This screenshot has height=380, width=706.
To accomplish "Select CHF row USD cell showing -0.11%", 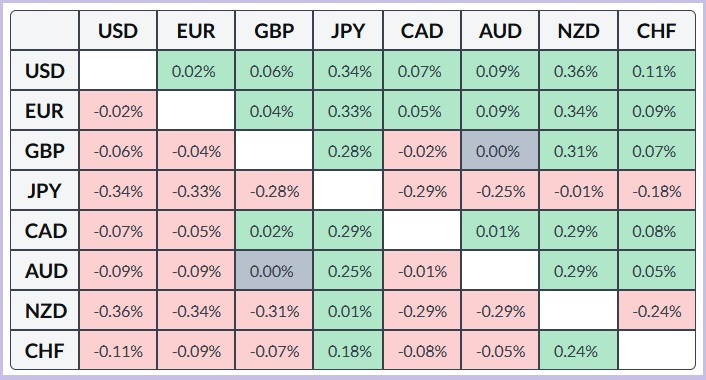I will 118,350.
